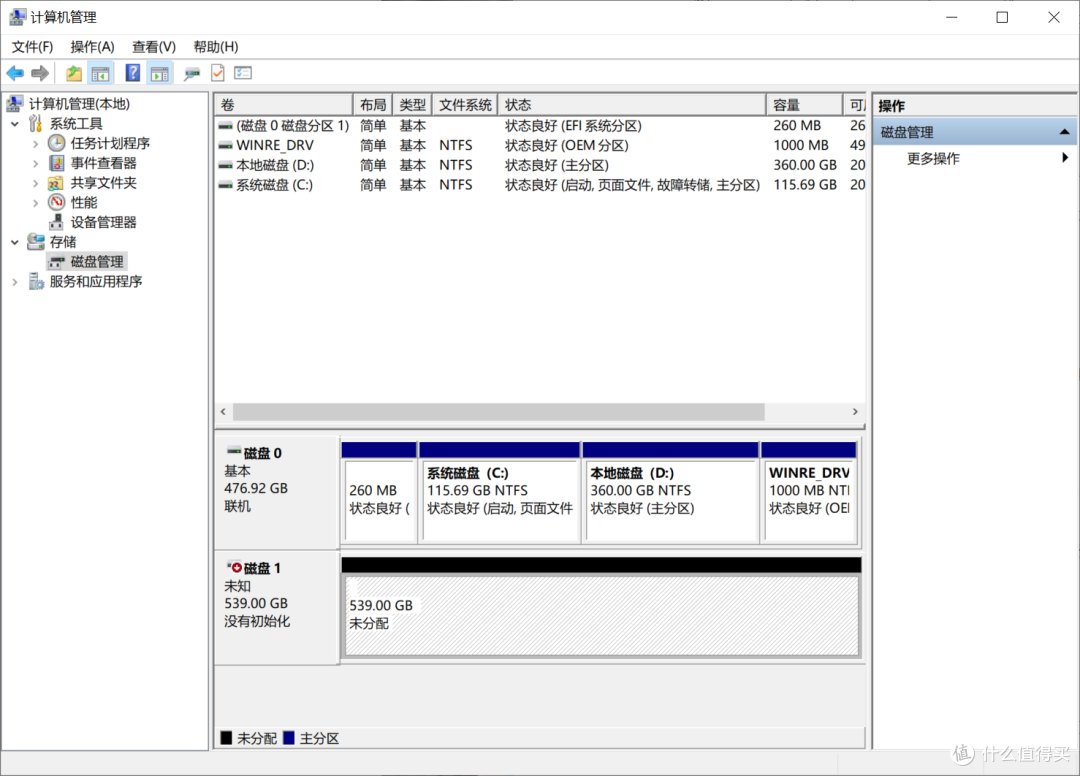Sort by the 布局 column header
This screenshot has width=1080, height=776.
pyautogui.click(x=373, y=105)
